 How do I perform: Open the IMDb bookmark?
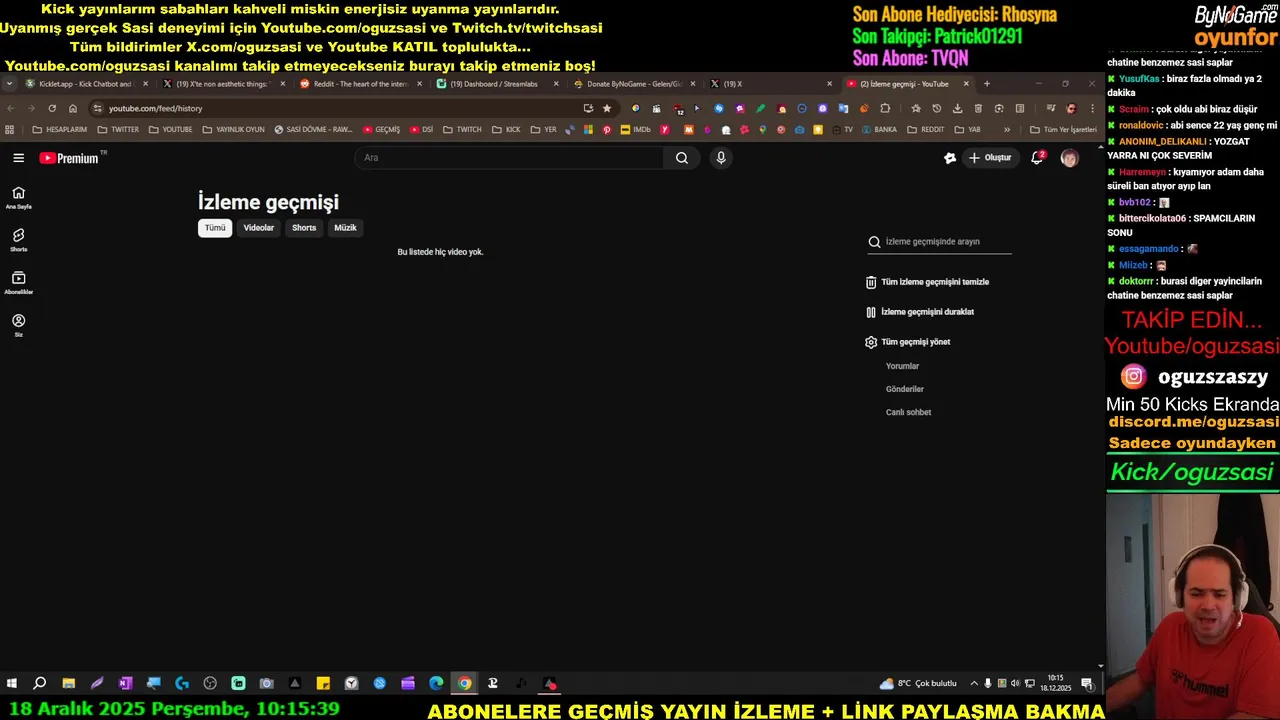(x=635, y=130)
